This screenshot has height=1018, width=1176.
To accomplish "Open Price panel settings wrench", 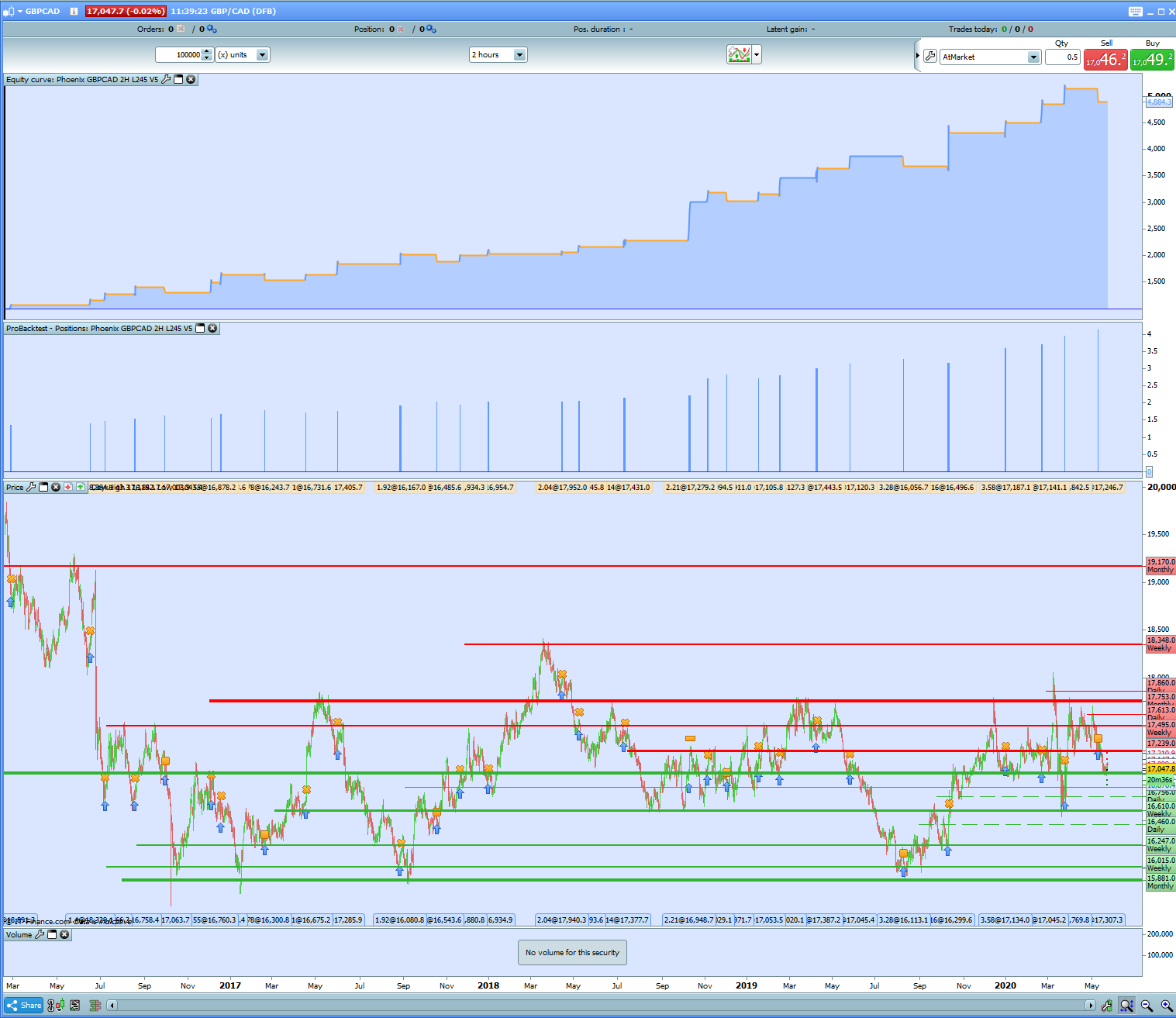I will click(x=31, y=487).
